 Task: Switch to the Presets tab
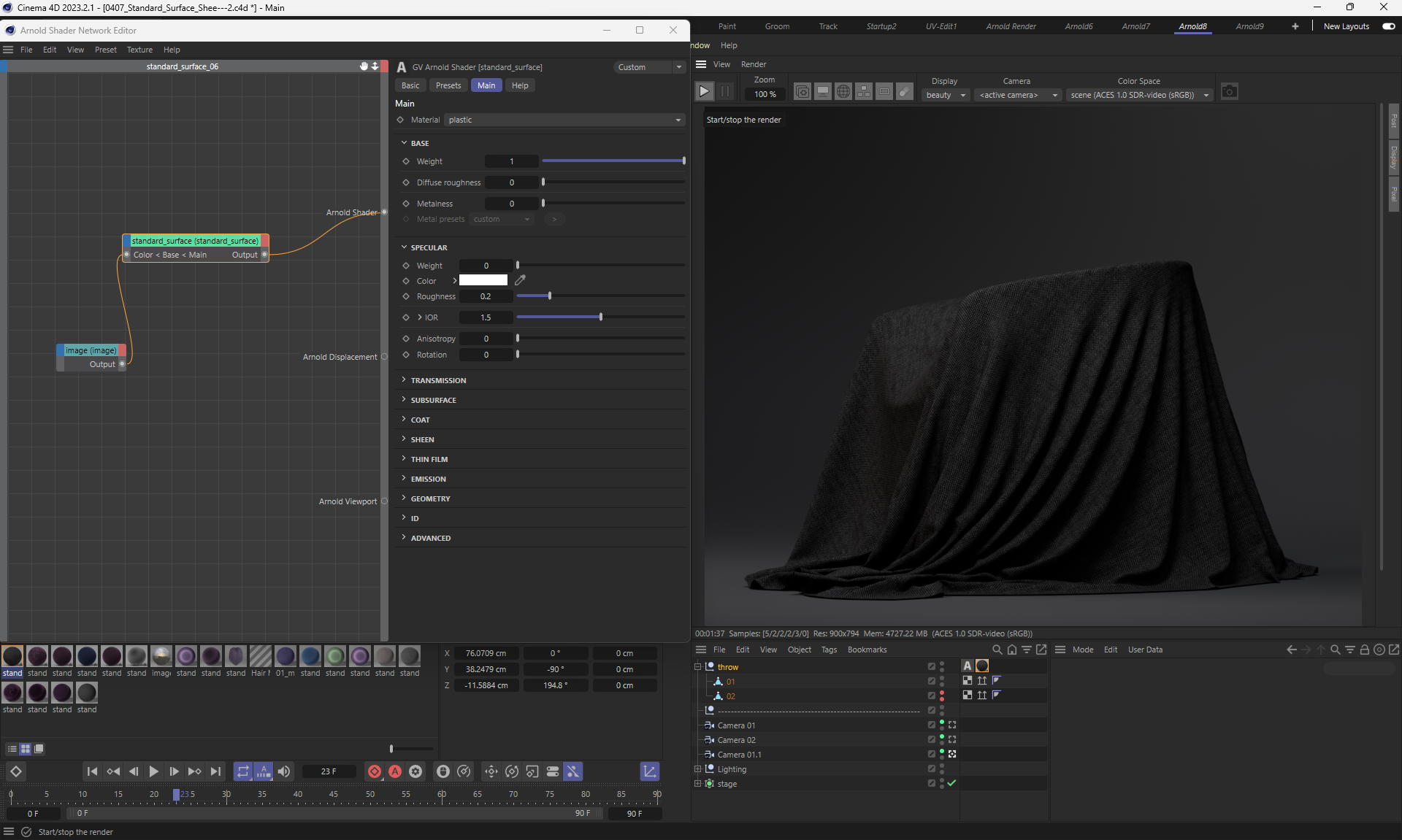click(448, 85)
